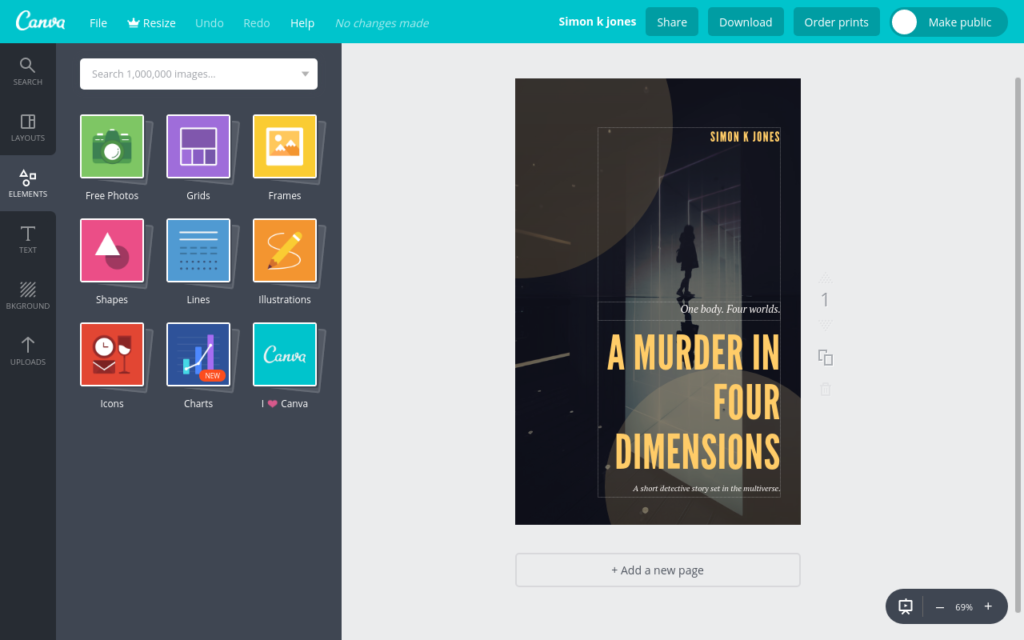The image size is (1024, 640).
Task: Open the Help menu
Action: point(302,23)
